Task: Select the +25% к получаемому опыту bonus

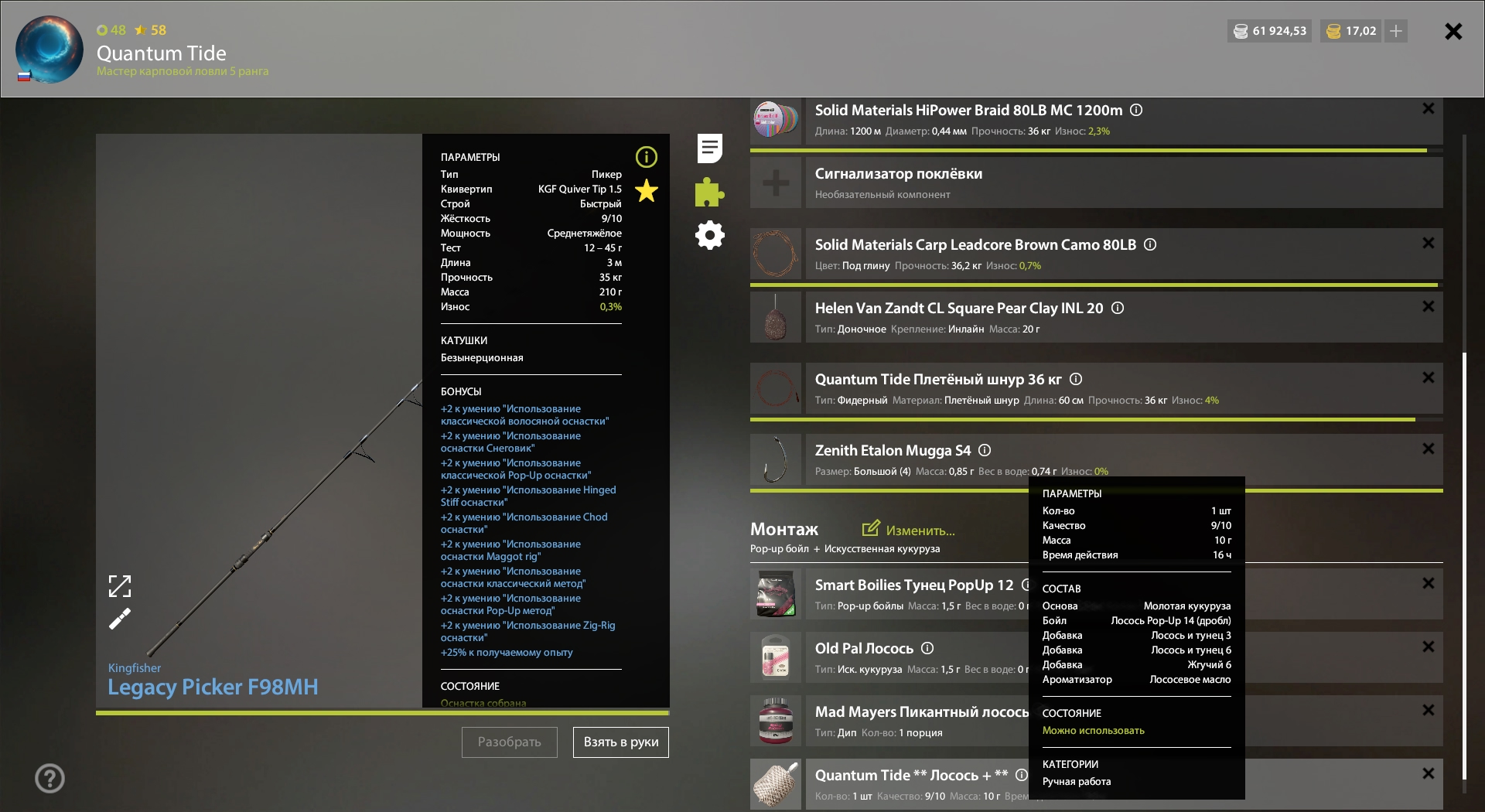Action: (507, 653)
